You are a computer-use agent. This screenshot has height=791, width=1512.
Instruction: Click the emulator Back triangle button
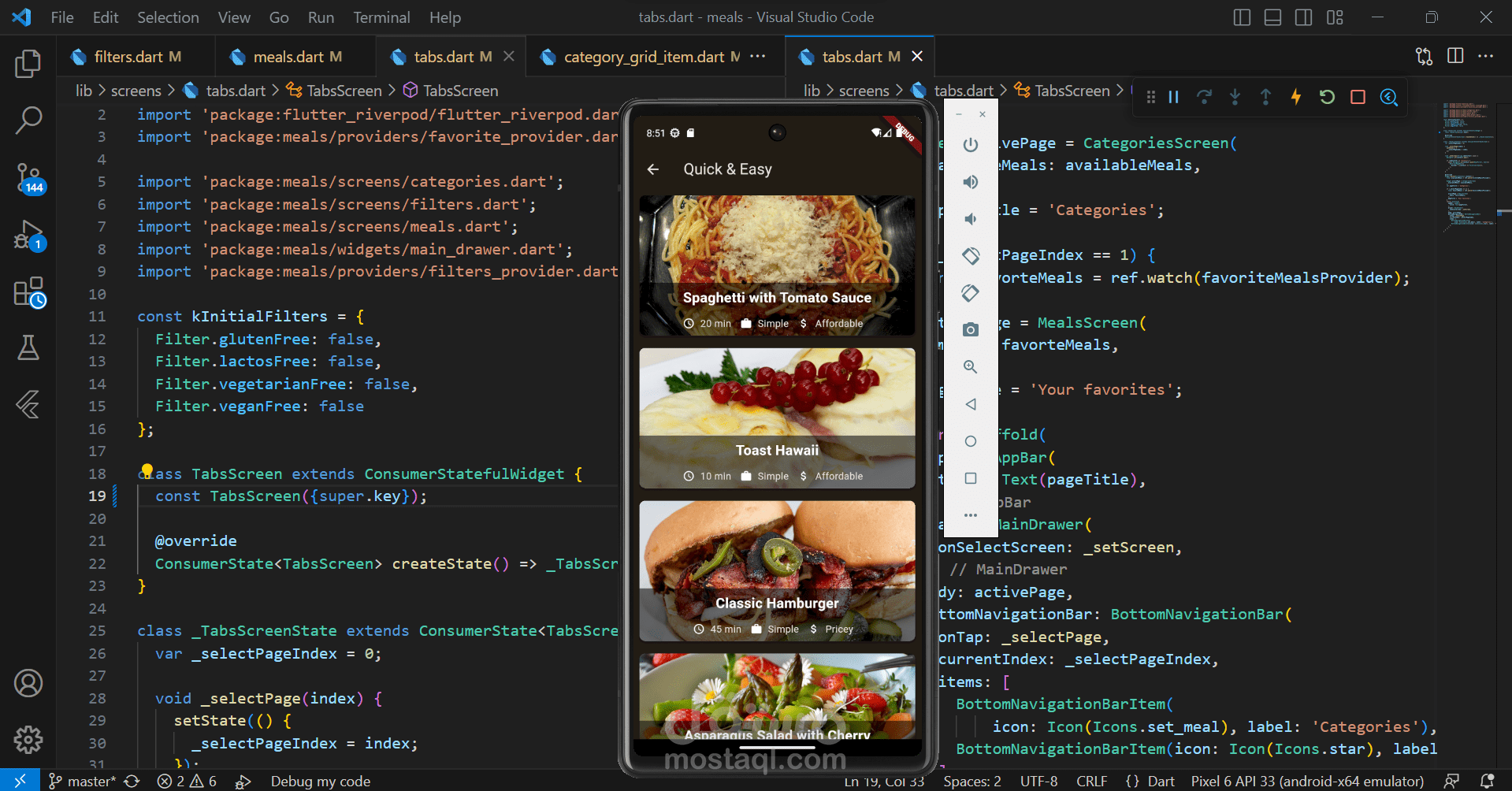click(971, 404)
